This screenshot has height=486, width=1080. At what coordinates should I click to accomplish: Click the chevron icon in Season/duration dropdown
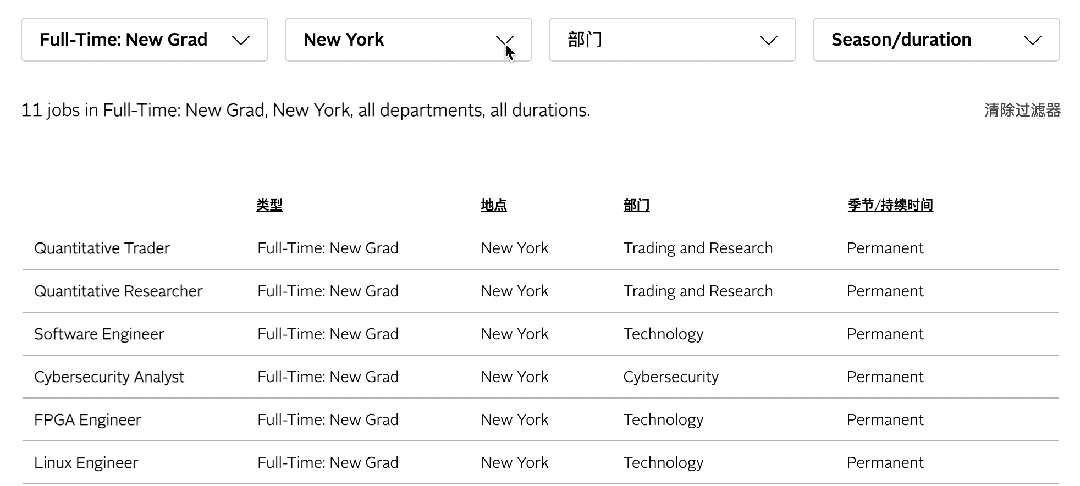(1033, 40)
